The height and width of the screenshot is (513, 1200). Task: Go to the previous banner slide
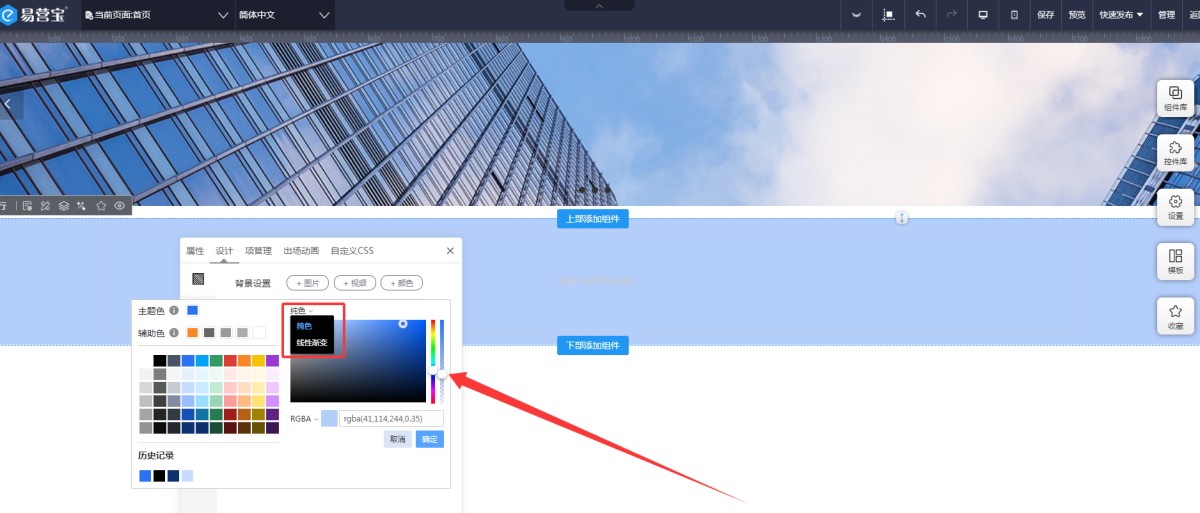pyautogui.click(x=8, y=104)
